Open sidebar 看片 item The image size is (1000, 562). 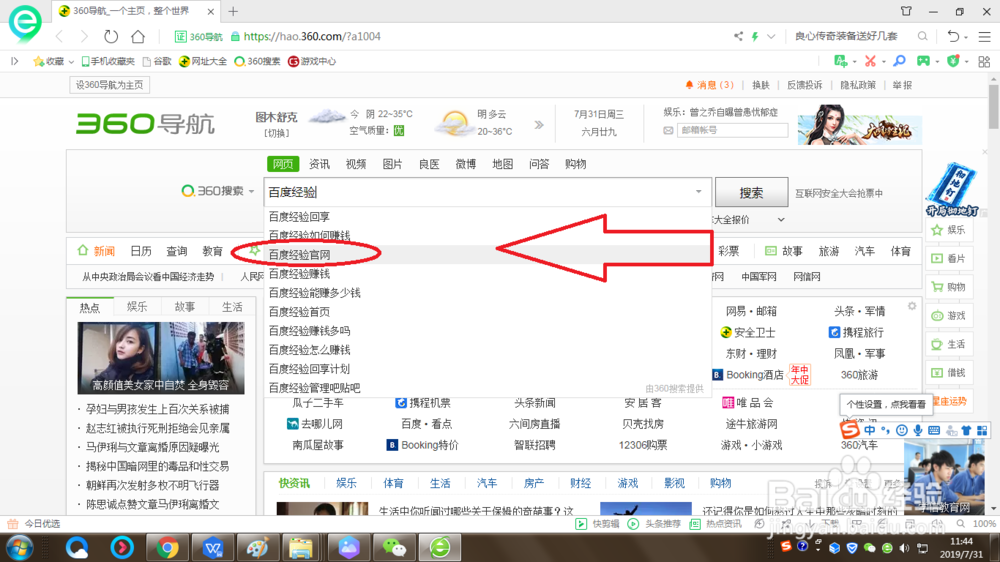(x=948, y=258)
